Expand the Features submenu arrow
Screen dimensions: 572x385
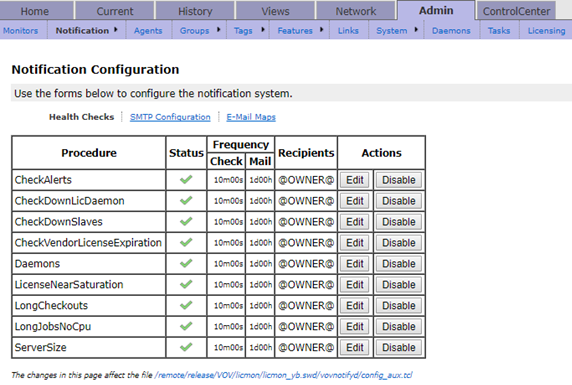click(321, 30)
